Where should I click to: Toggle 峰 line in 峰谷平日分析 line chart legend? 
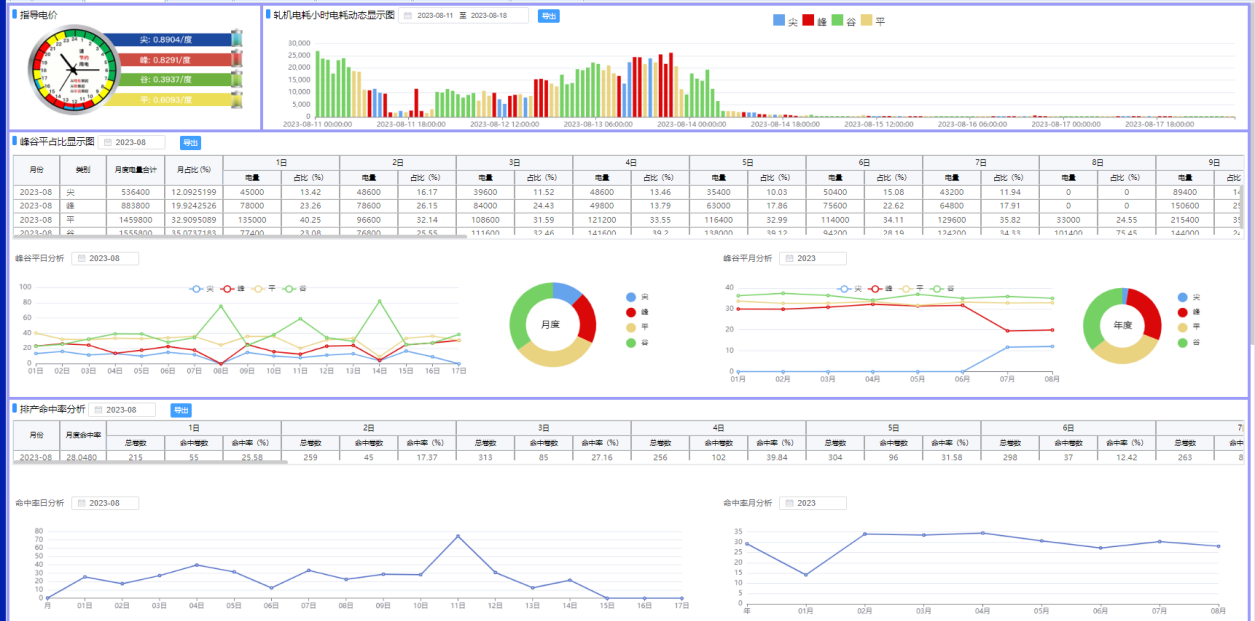coord(234,289)
